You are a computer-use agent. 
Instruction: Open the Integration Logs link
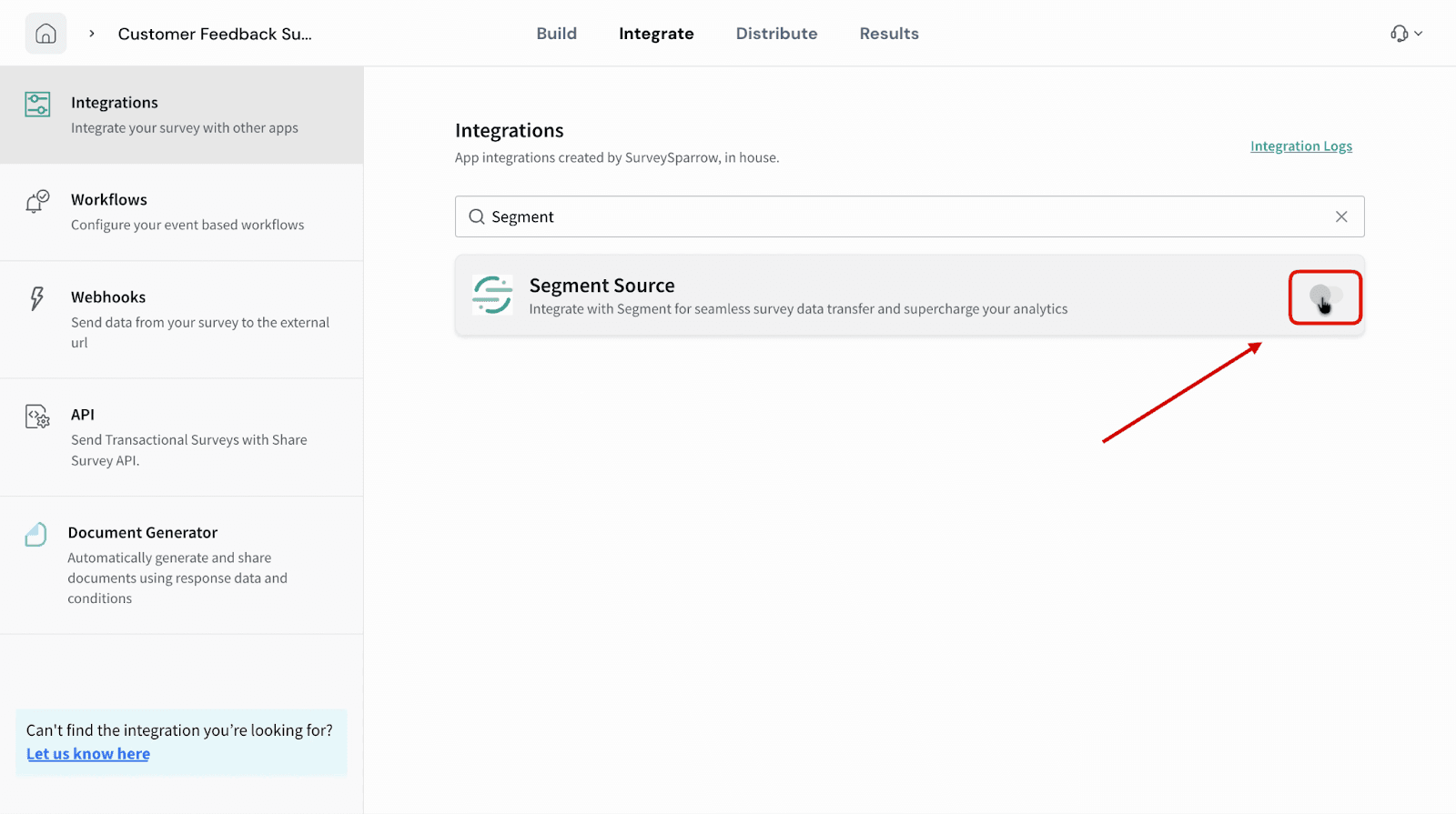(1301, 146)
